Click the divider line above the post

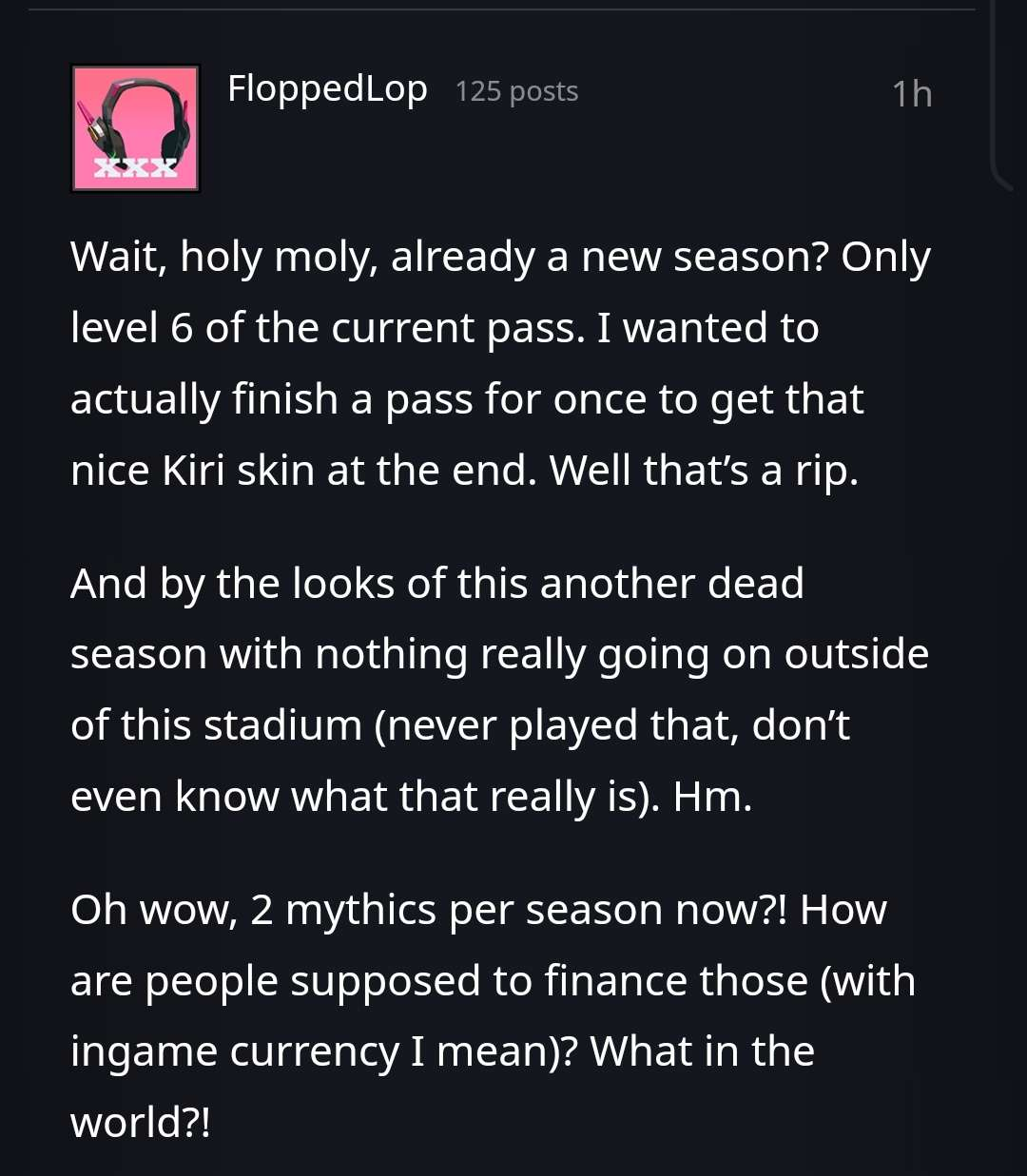pos(502,10)
